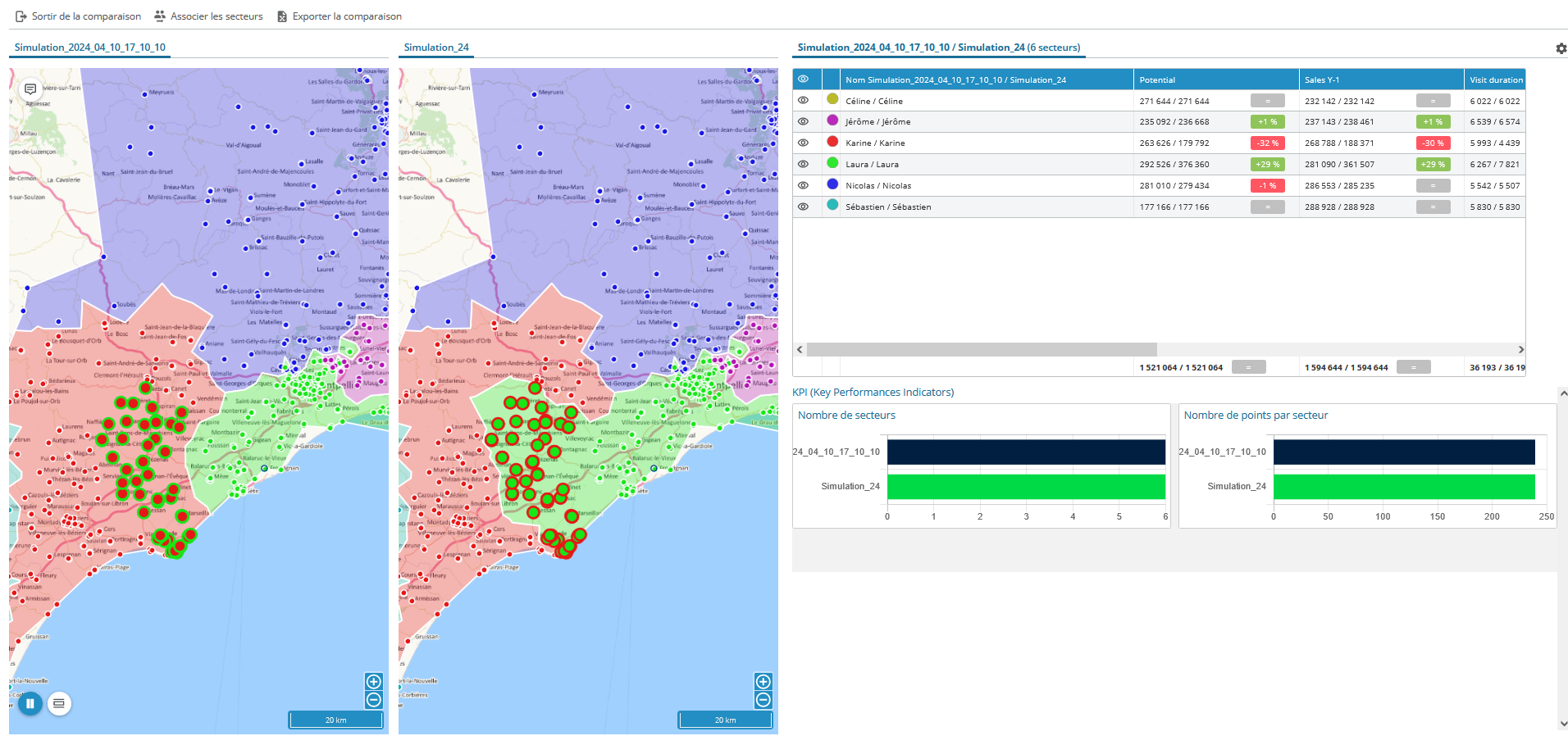
Task: Zoom in on the left map
Action: coord(374,682)
